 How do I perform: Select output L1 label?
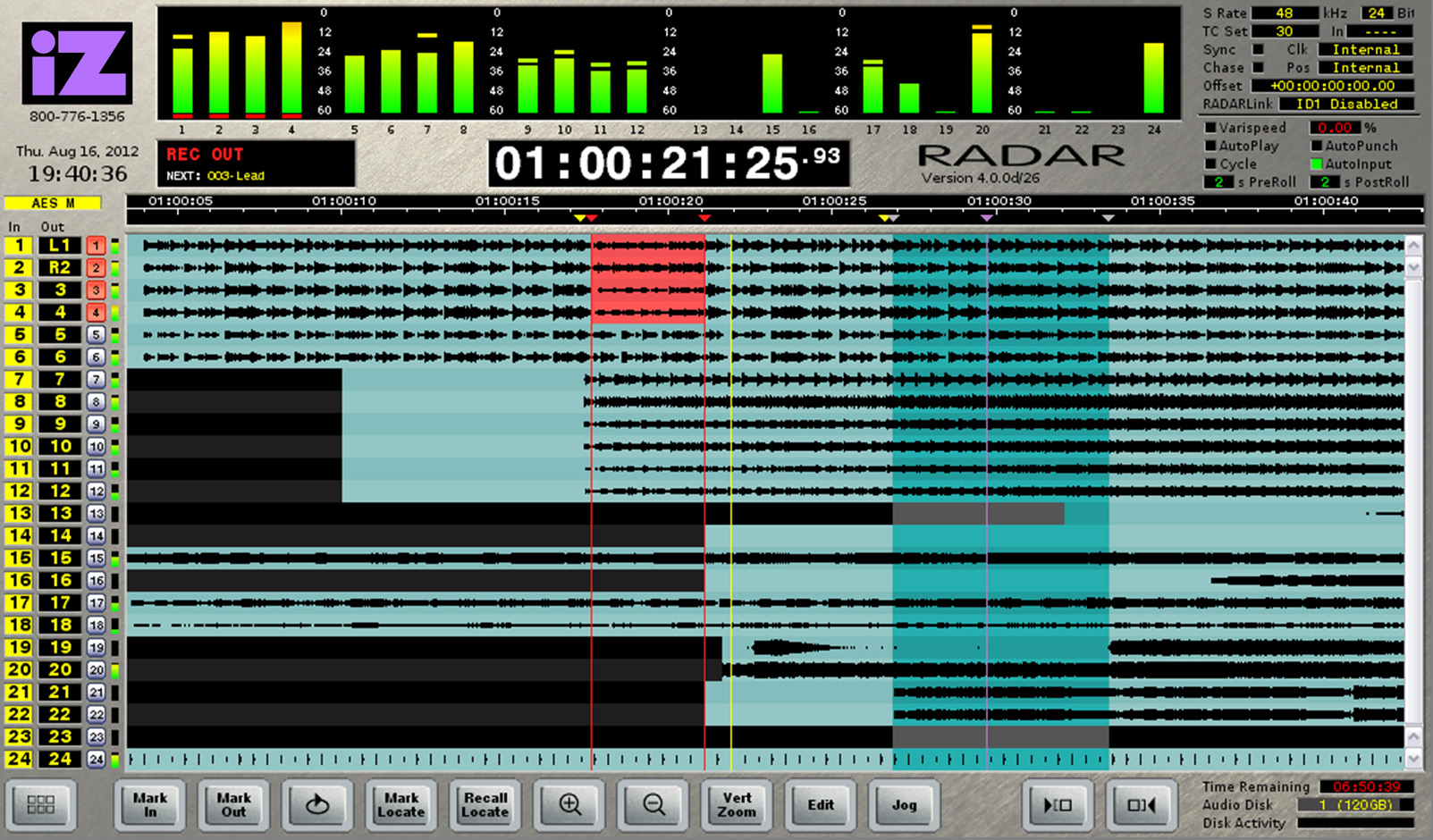60,245
